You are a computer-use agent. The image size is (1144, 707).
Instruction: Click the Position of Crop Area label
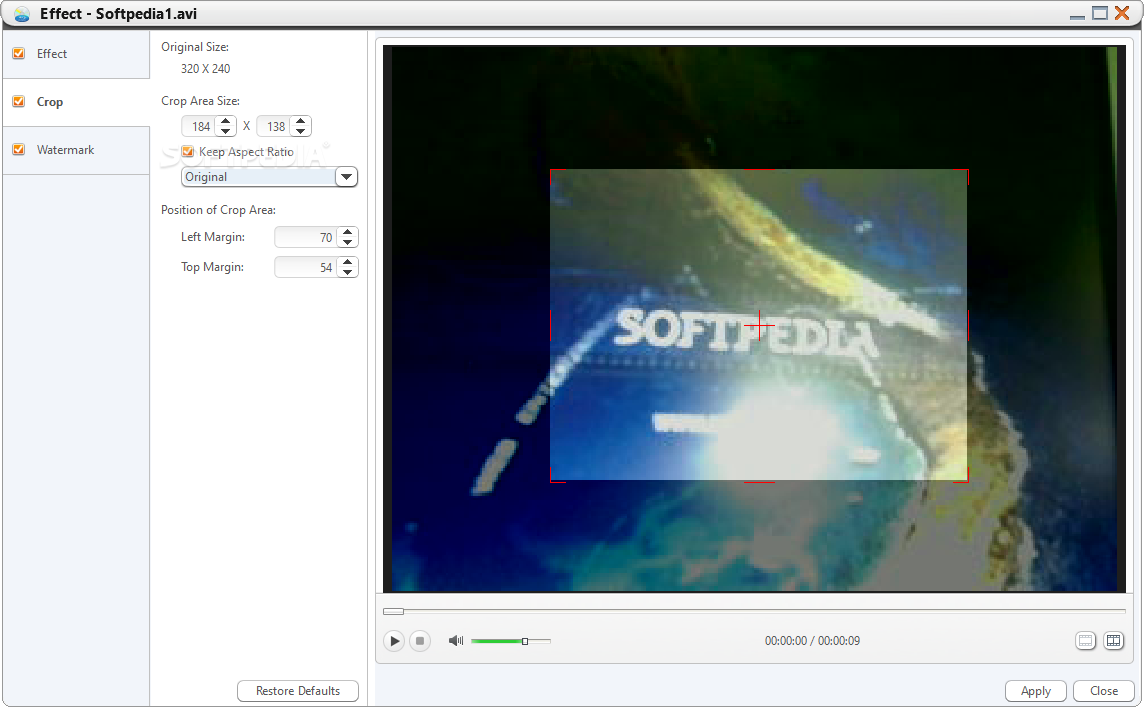click(218, 209)
